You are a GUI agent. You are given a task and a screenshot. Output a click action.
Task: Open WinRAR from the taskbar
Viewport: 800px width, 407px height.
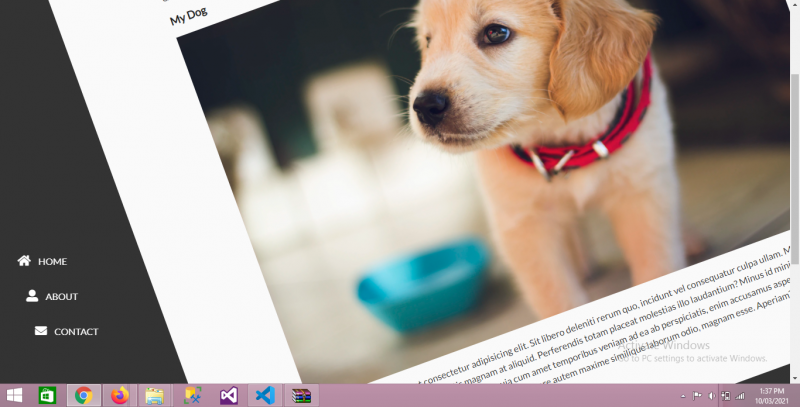coord(302,395)
